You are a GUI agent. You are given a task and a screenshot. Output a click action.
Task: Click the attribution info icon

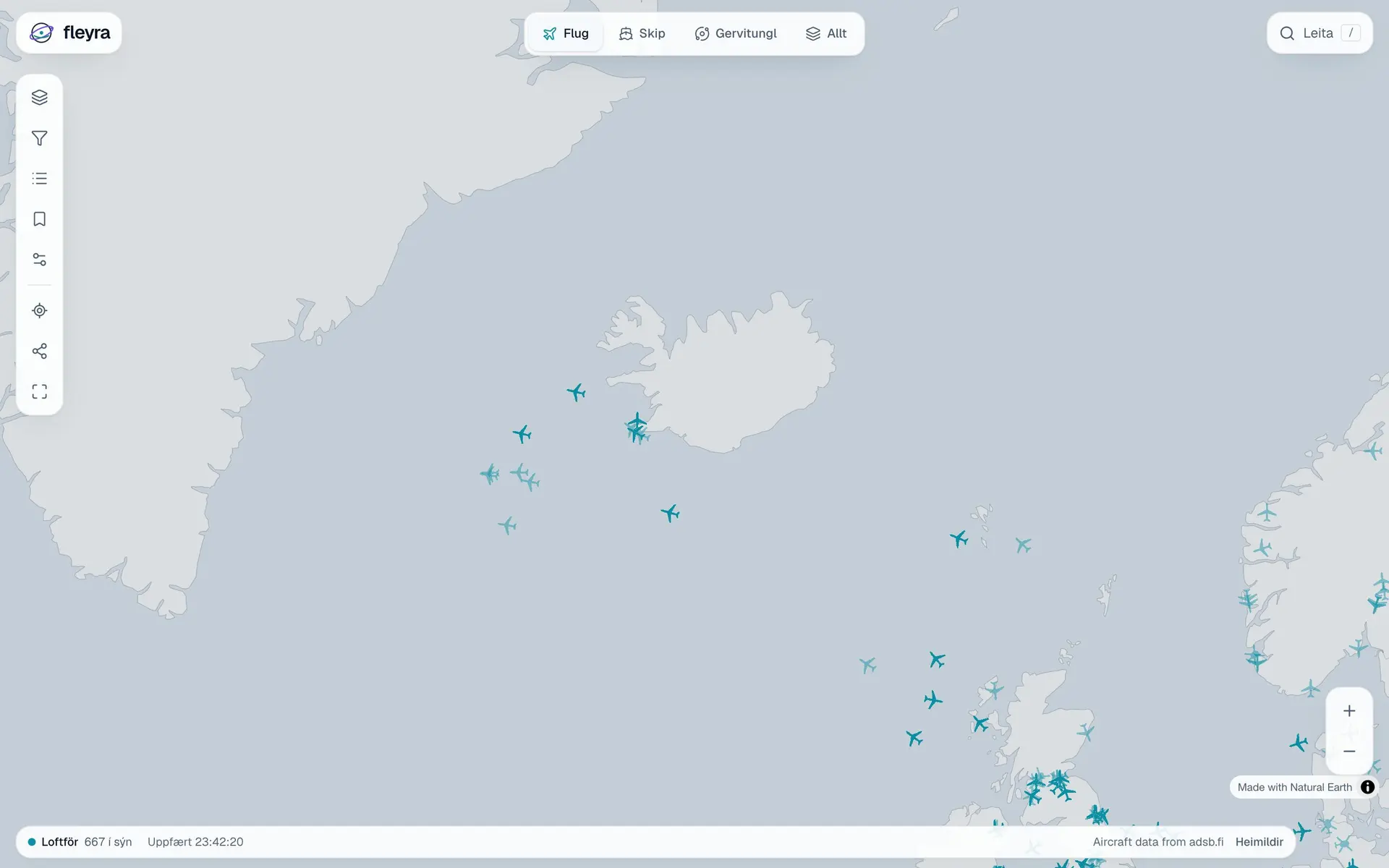[x=1367, y=787]
